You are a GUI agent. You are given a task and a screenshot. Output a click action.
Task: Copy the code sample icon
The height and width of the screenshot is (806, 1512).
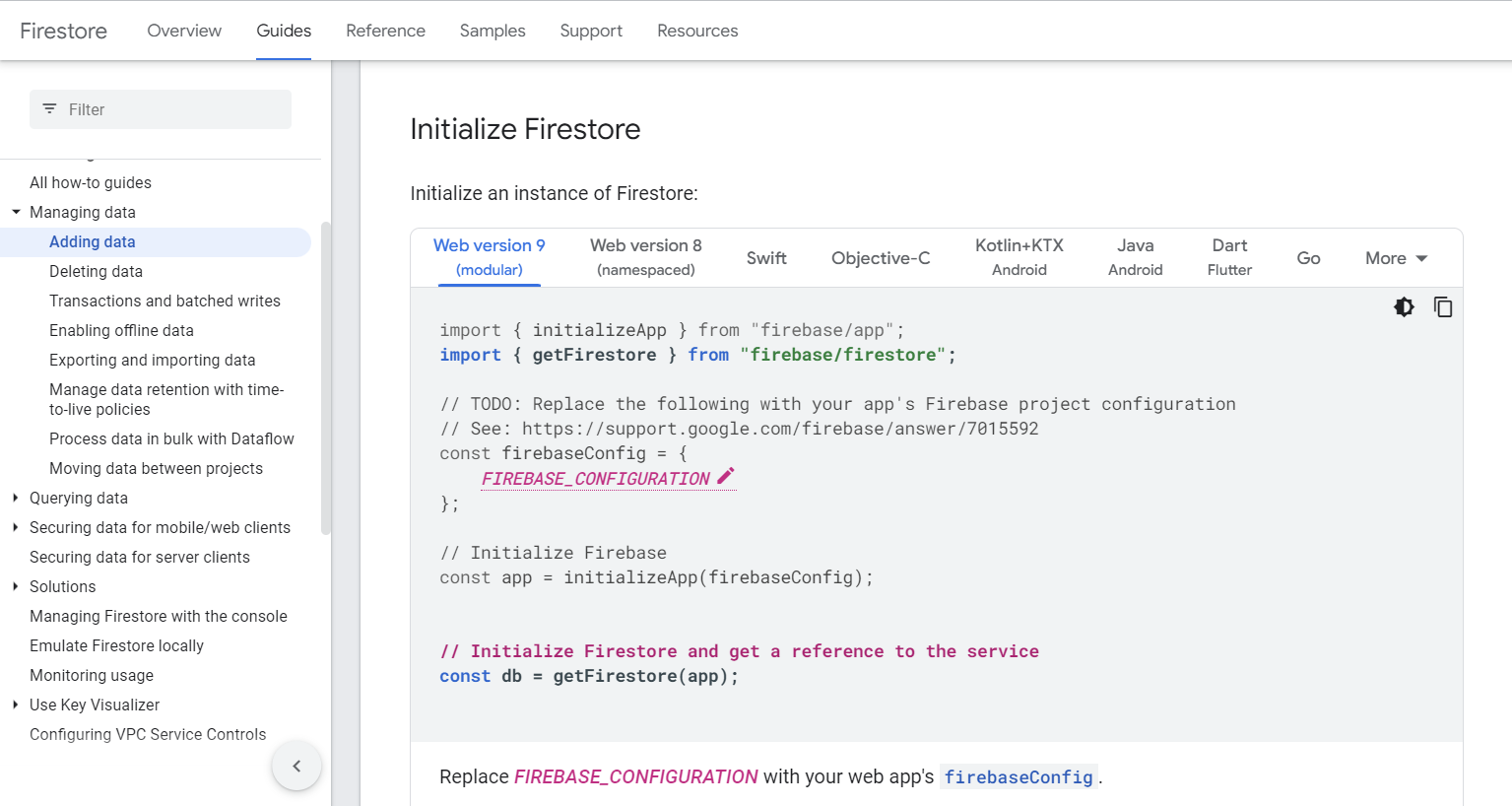[1443, 306]
